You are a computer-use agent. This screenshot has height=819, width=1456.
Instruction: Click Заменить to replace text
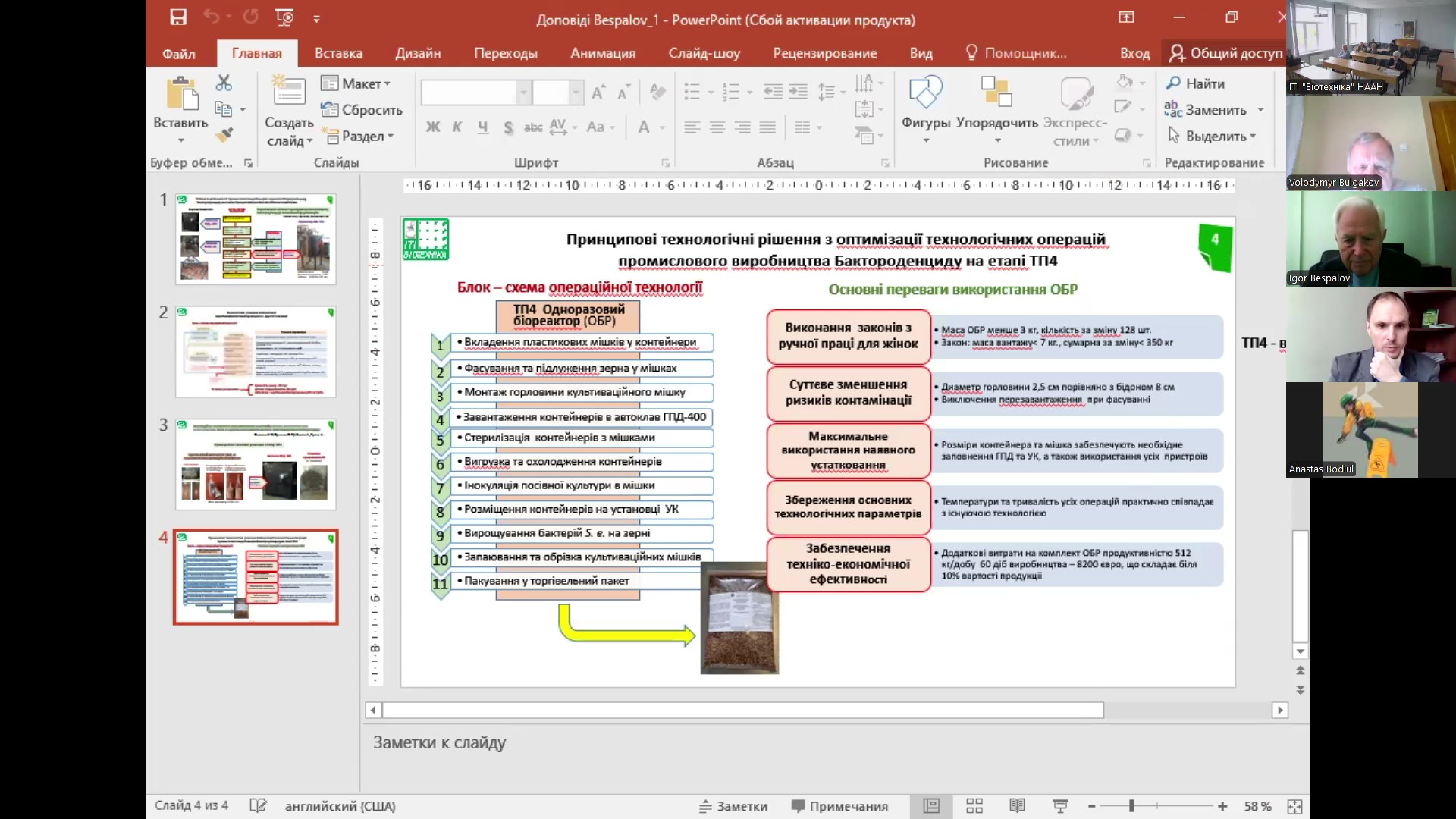[1207, 110]
